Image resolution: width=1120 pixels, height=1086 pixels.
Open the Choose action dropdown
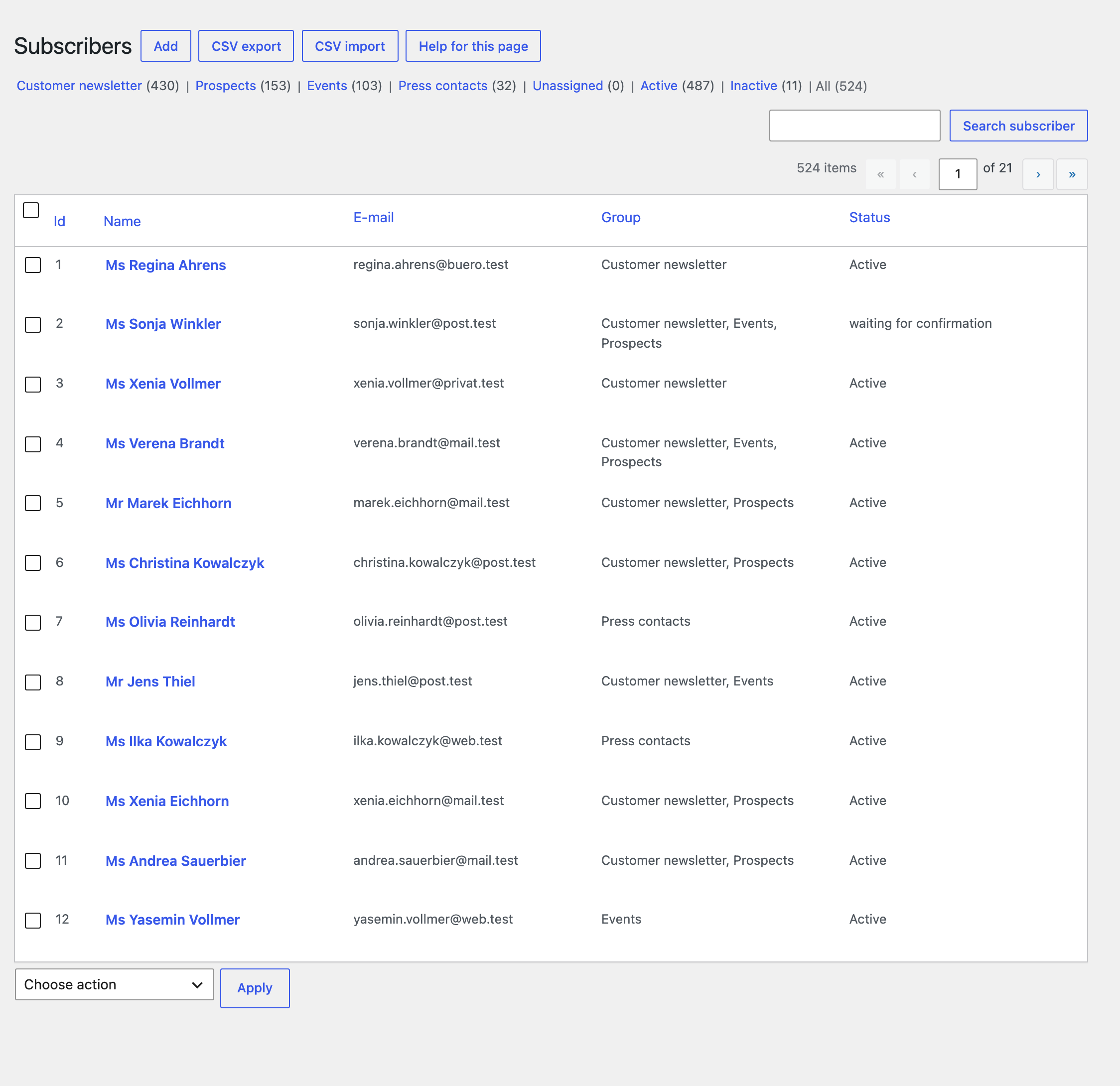pyautogui.click(x=114, y=984)
